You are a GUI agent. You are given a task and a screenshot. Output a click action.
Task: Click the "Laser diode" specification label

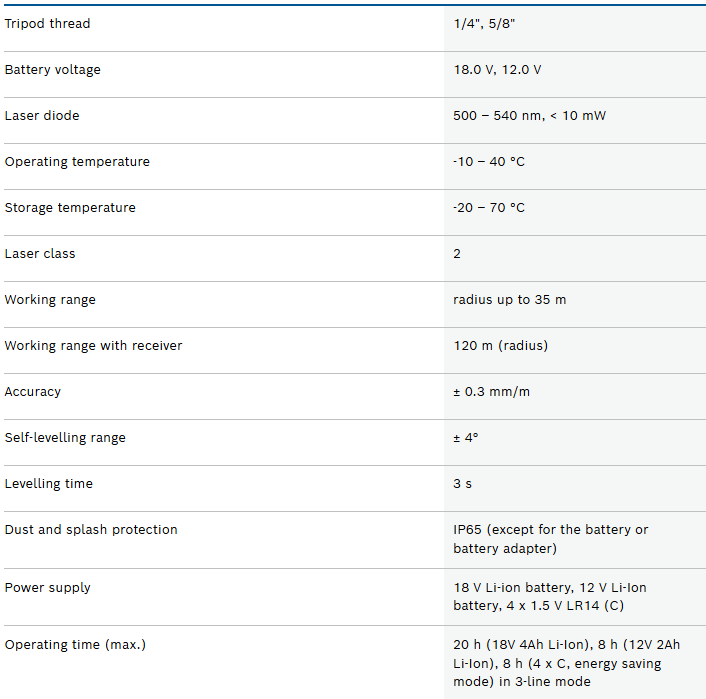(42, 115)
